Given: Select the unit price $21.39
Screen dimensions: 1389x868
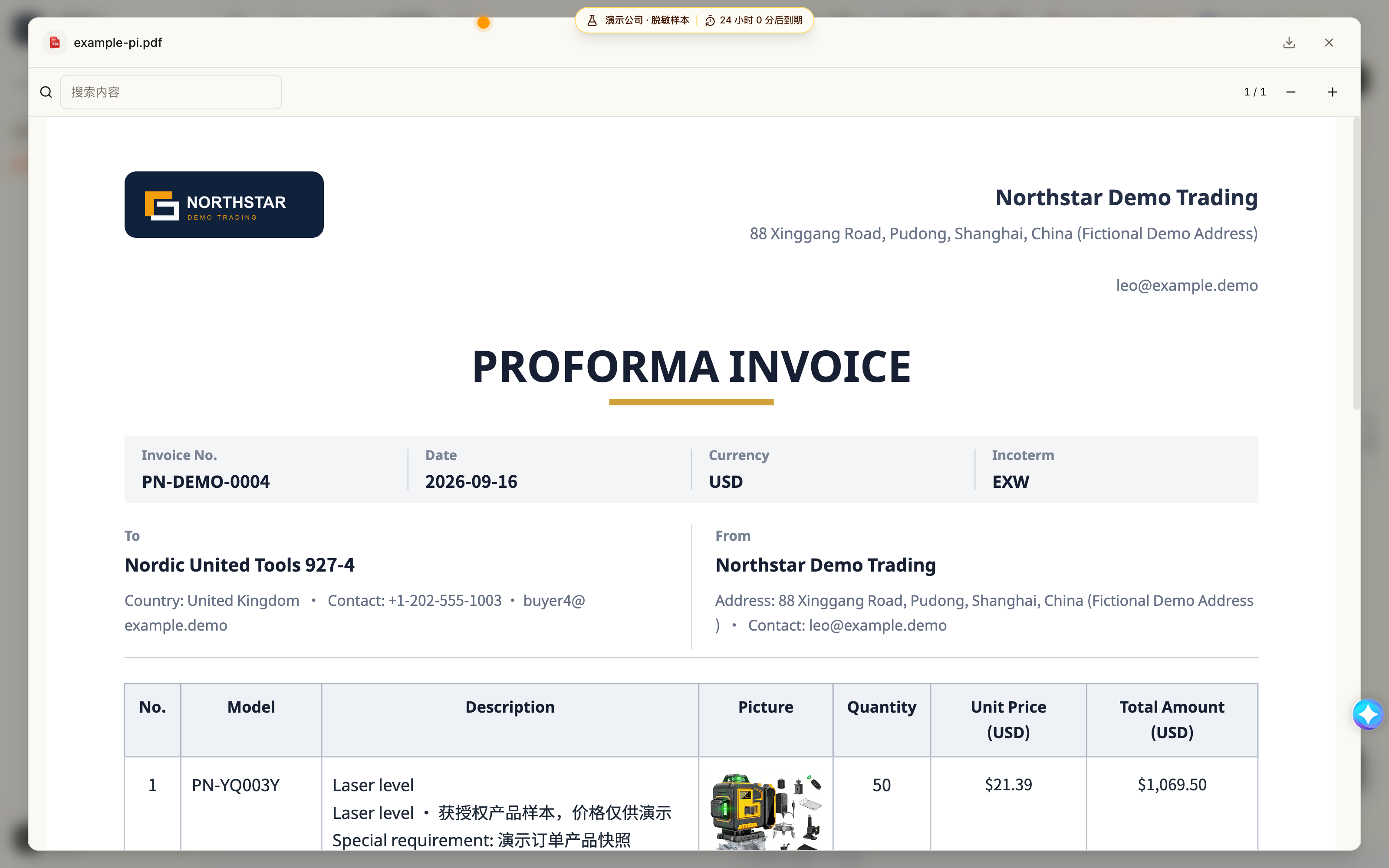Looking at the screenshot, I should point(1008,784).
